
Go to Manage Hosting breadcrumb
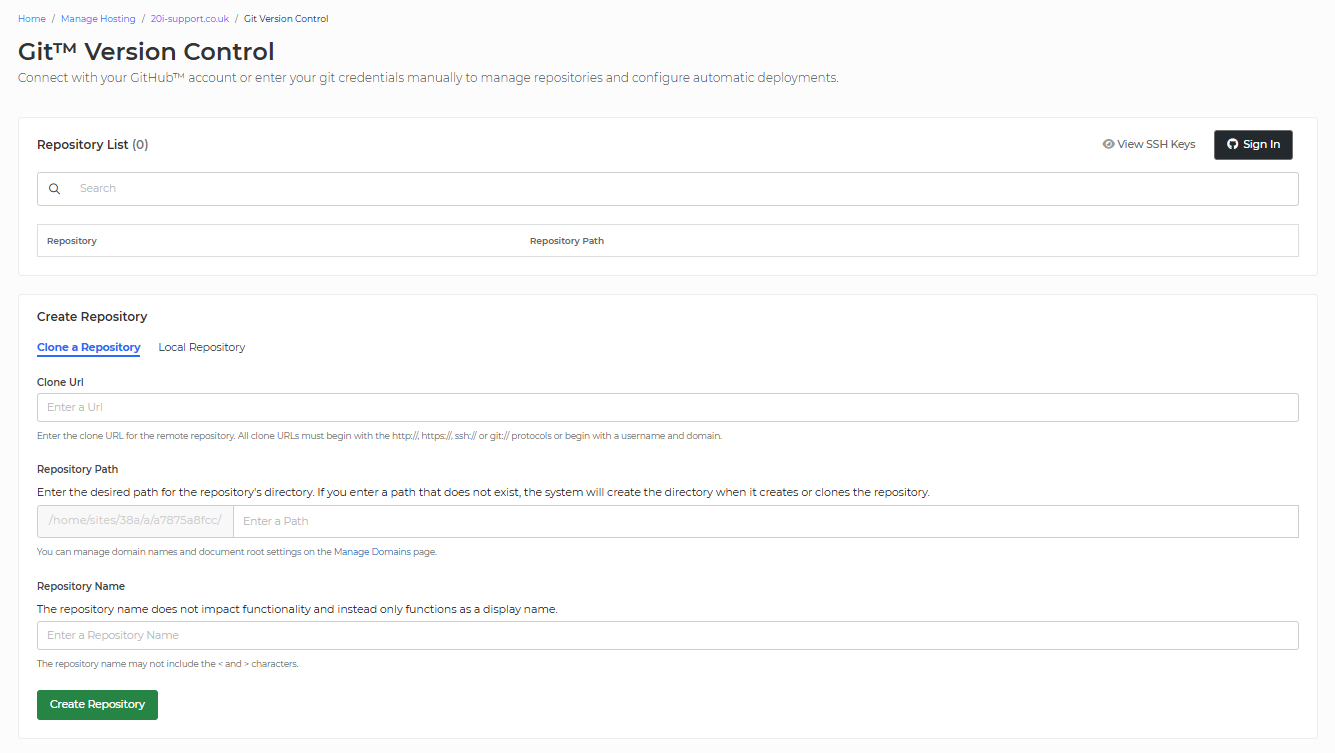tap(98, 19)
